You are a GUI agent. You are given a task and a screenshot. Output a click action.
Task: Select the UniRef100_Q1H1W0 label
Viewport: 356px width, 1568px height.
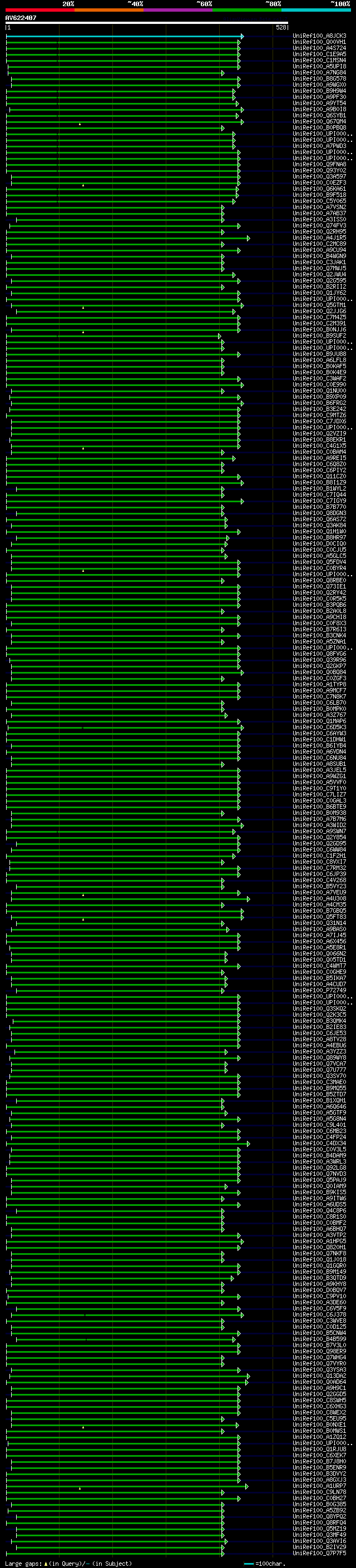click(x=319, y=531)
